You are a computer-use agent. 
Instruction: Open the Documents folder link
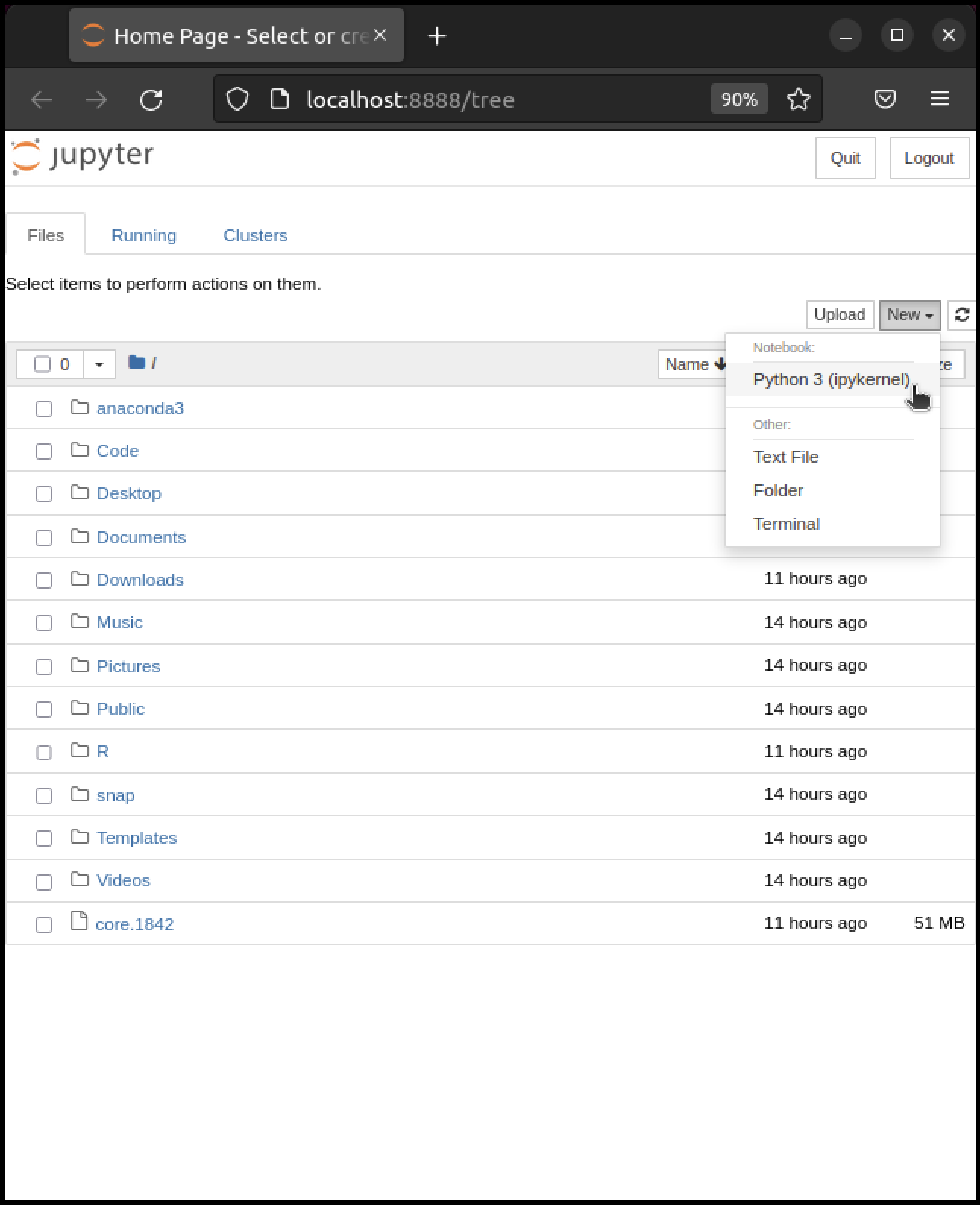click(141, 537)
